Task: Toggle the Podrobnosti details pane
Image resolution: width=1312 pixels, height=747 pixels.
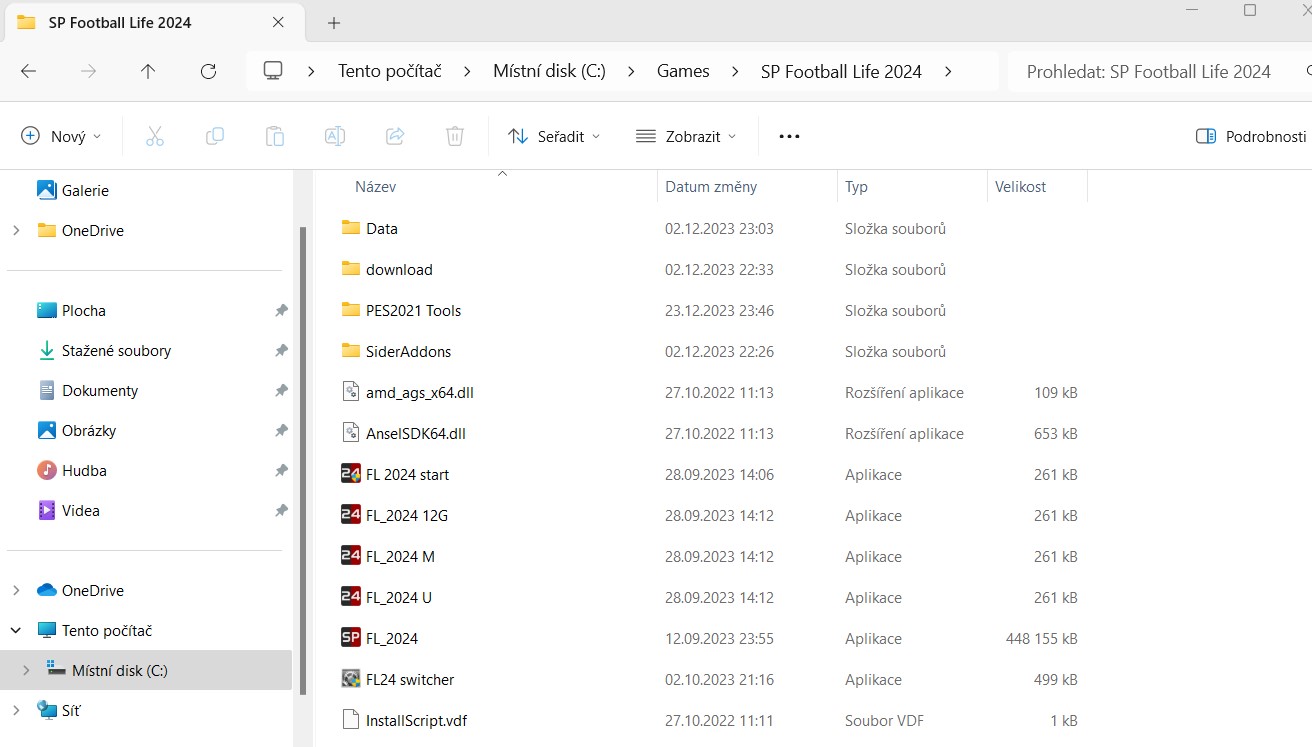Action: [x=1251, y=136]
